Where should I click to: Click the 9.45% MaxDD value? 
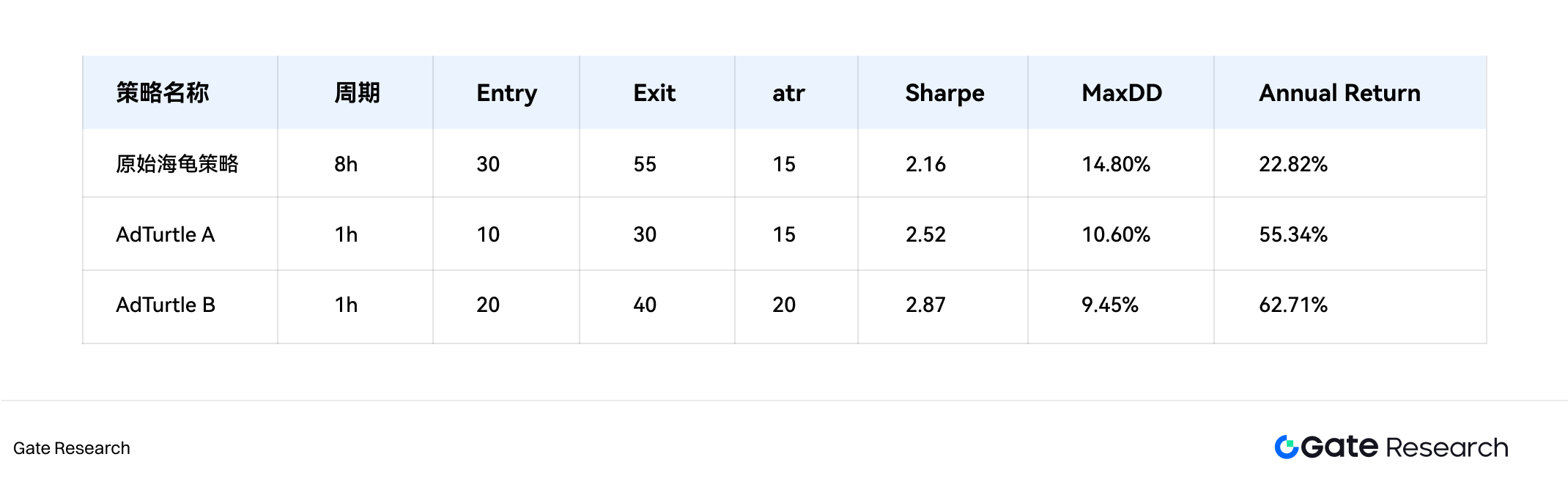(1110, 305)
